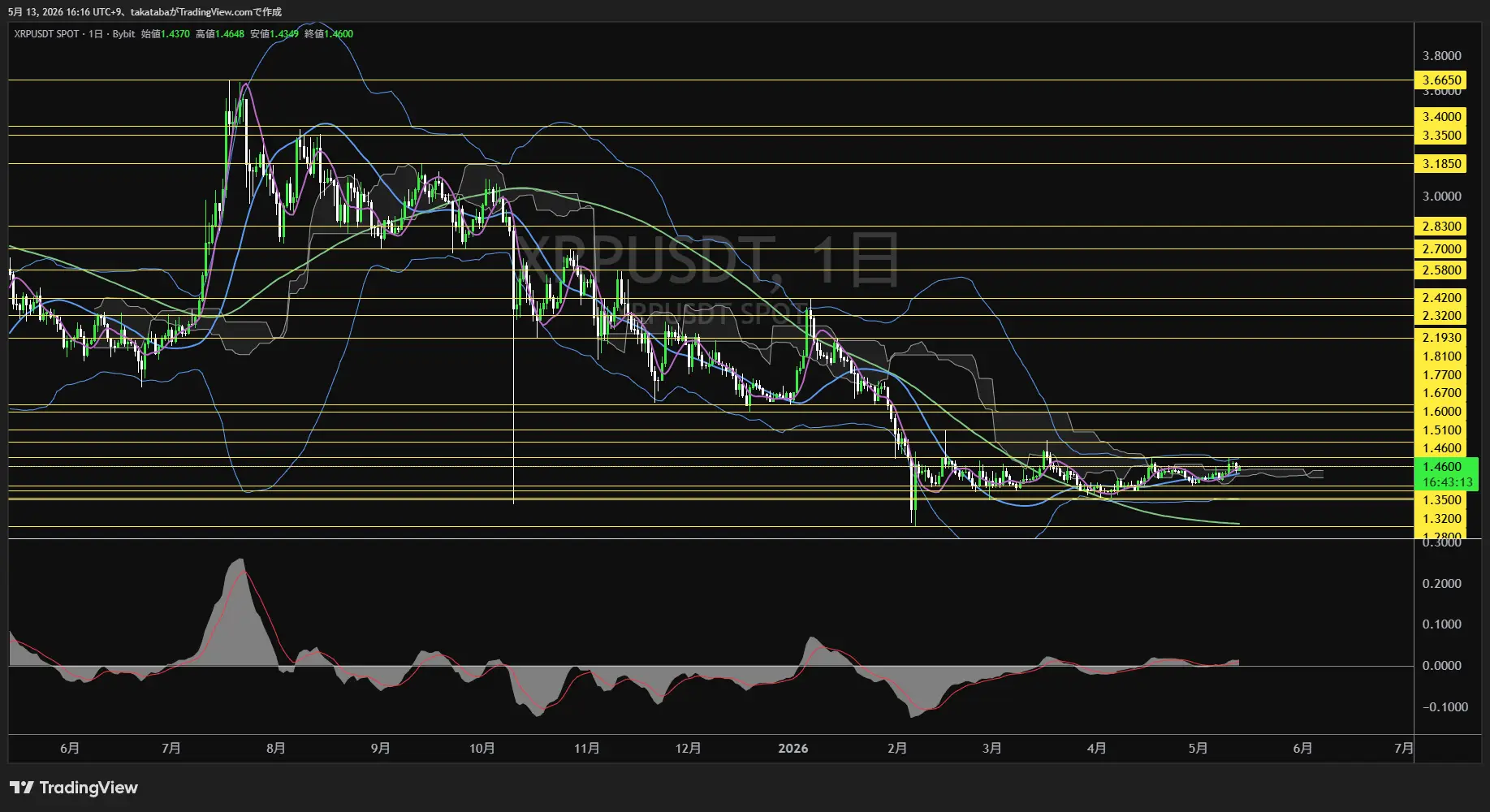Select the 3.3500 yellow price label
This screenshot has height=812, width=1490.
pyautogui.click(x=1441, y=136)
